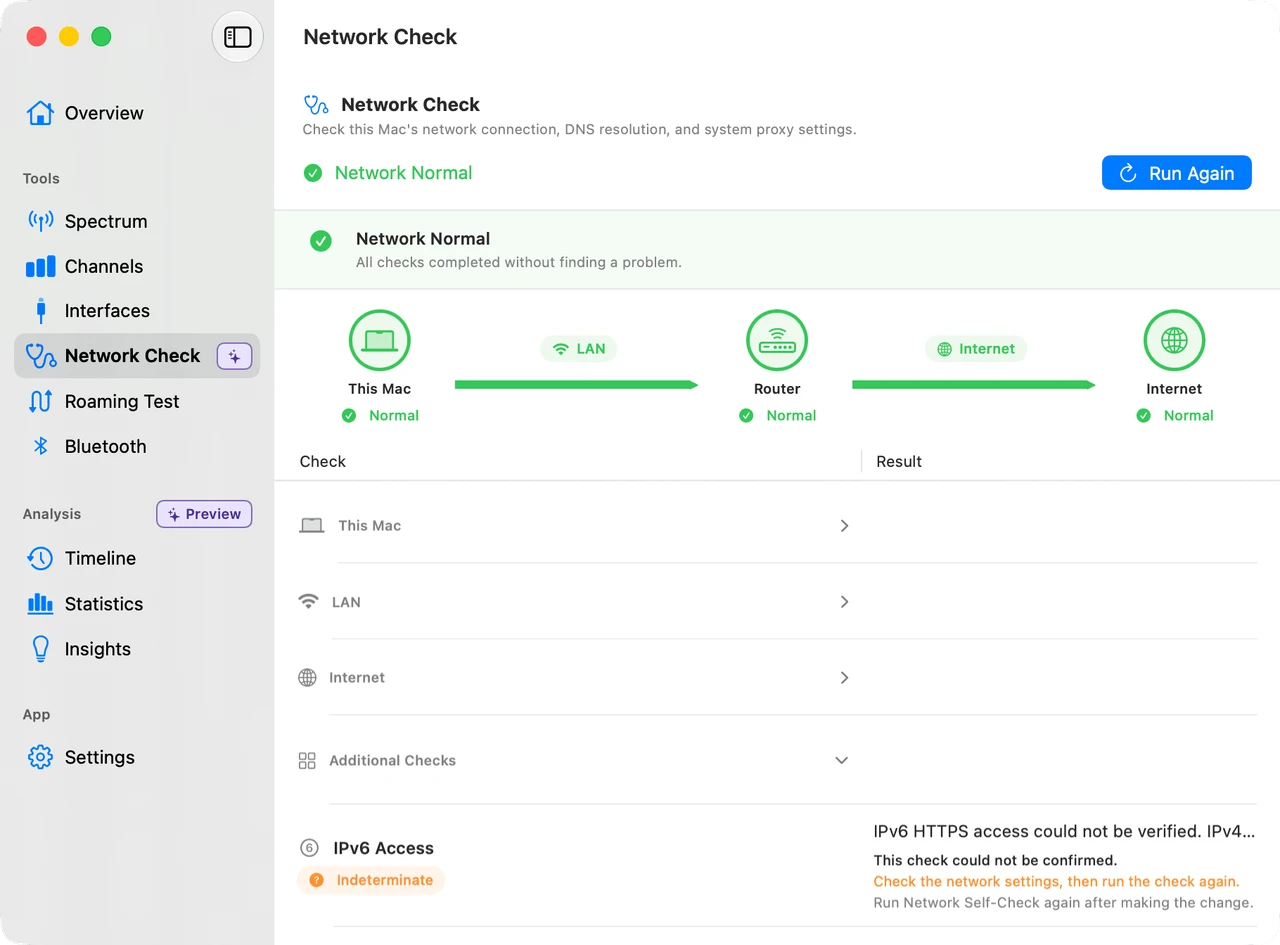Click the Wi-Fi icon in LAN row

click(x=309, y=602)
